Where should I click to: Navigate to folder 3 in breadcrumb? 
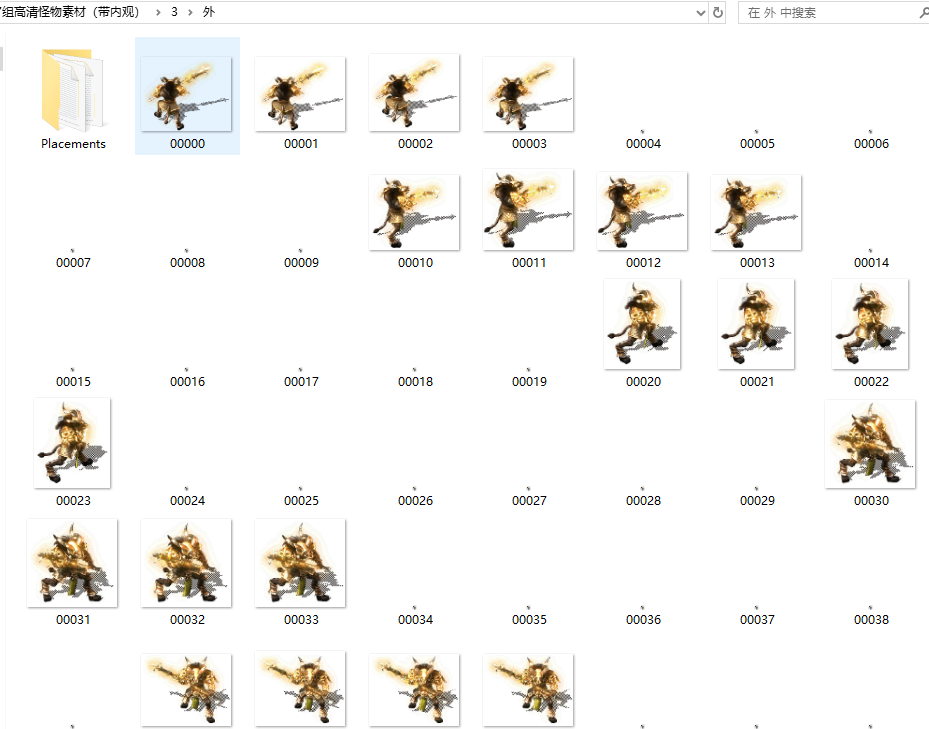pyautogui.click(x=174, y=12)
